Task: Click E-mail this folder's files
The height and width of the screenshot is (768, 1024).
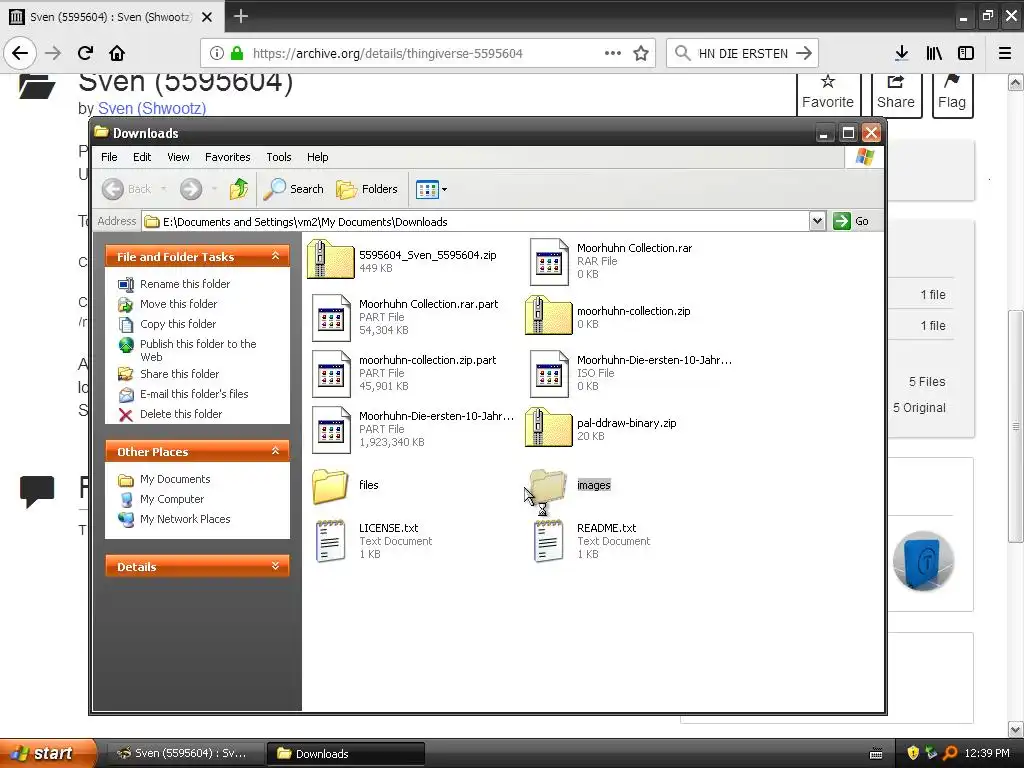Action: (194, 394)
